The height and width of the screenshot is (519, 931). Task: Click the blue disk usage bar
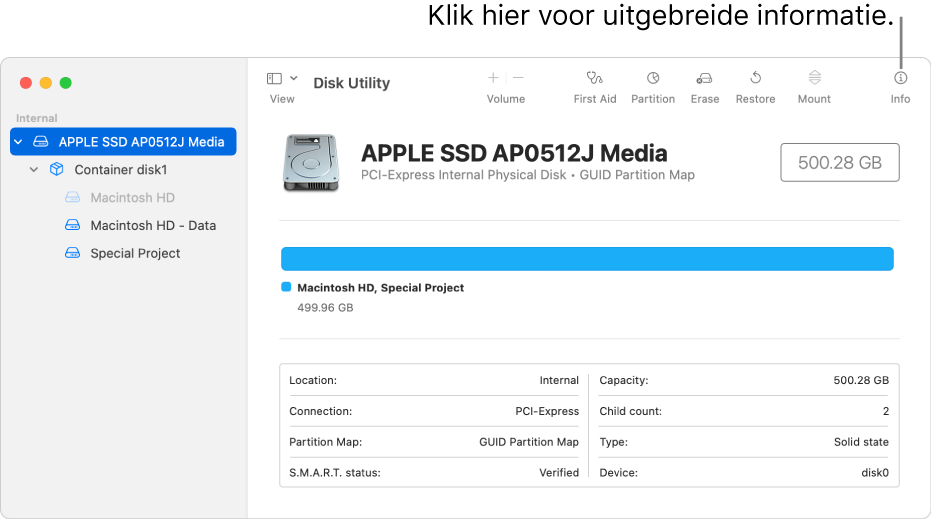(587, 259)
